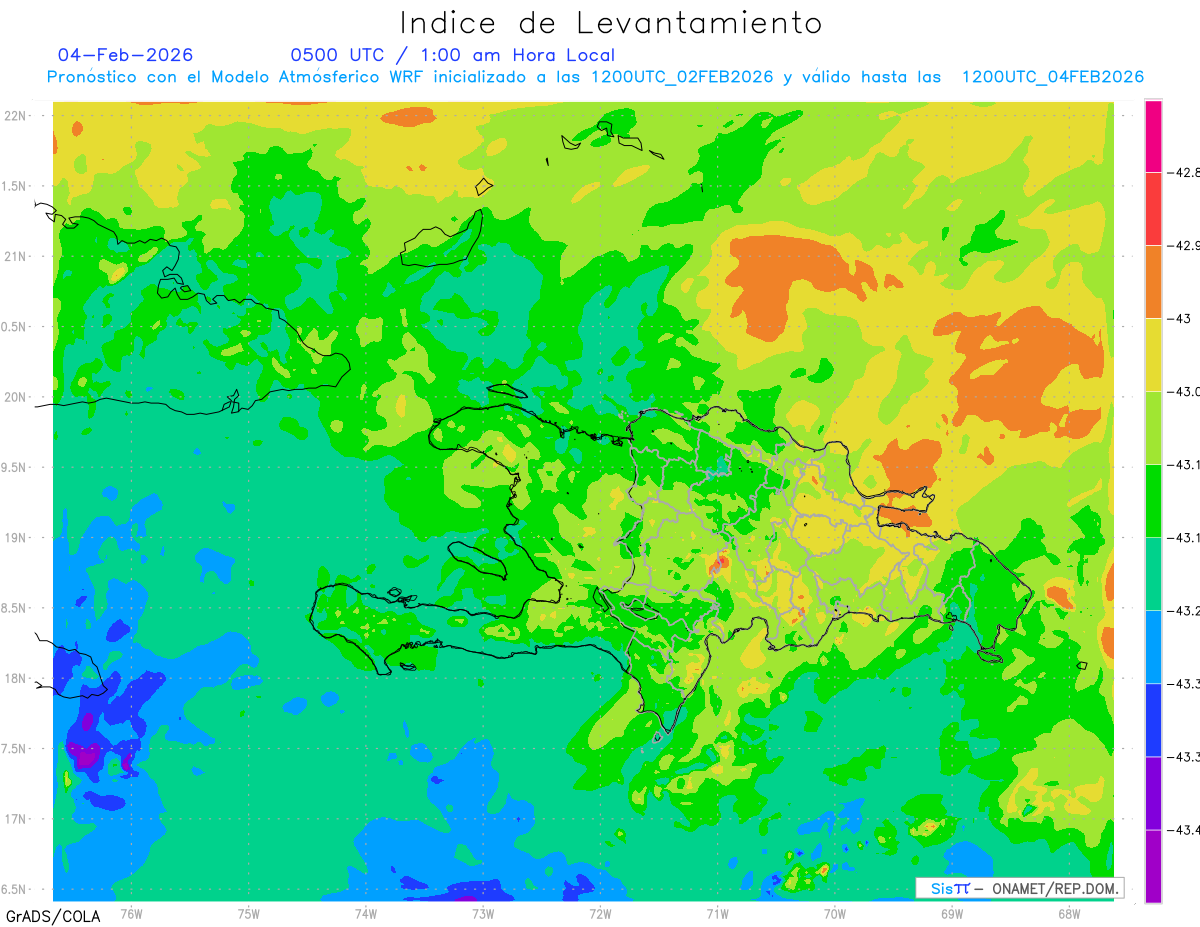Click the title 'Indice de Levantamiento'
This screenshot has width=1200, height=927.
click(611, 23)
